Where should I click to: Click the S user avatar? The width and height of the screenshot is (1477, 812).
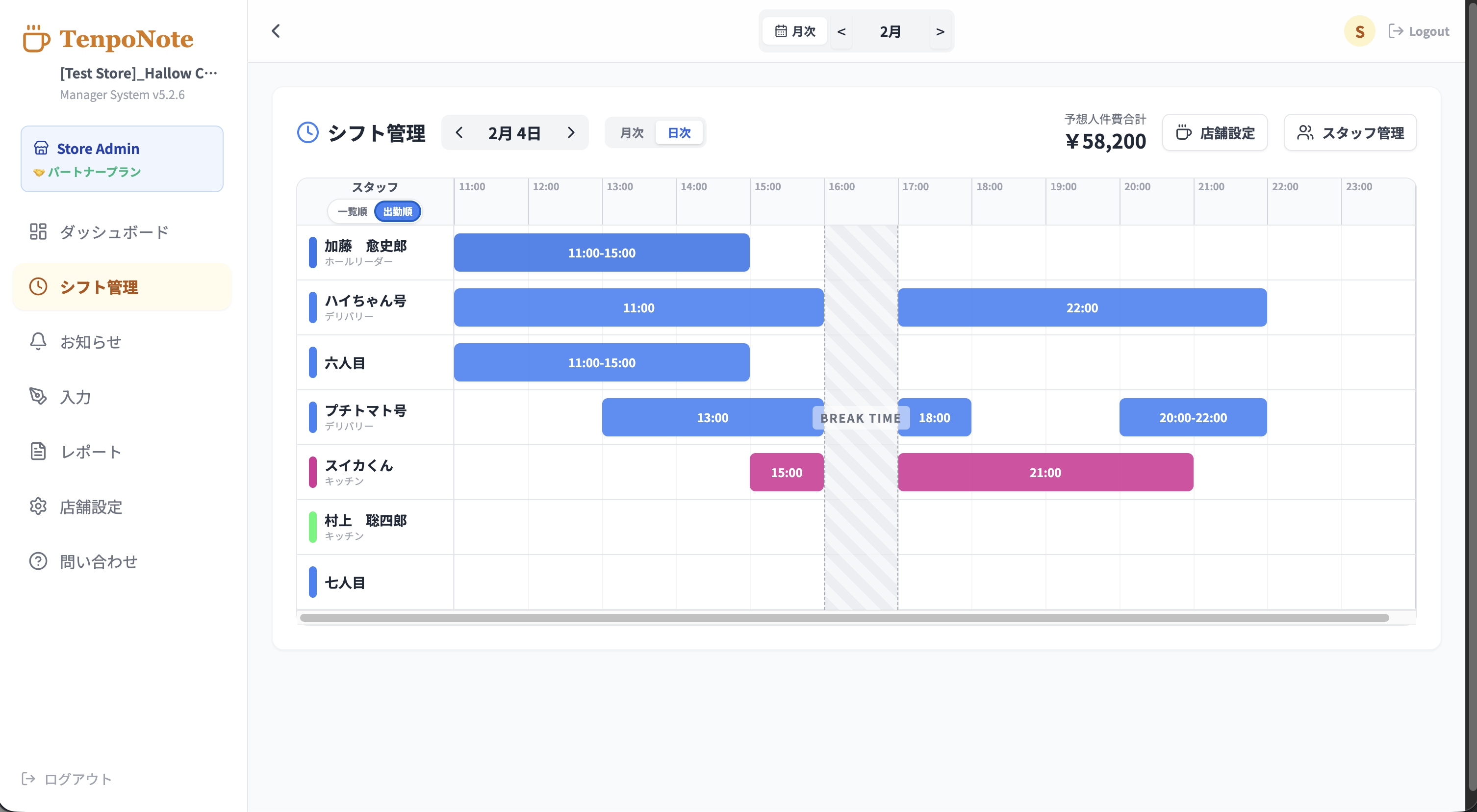1359,31
